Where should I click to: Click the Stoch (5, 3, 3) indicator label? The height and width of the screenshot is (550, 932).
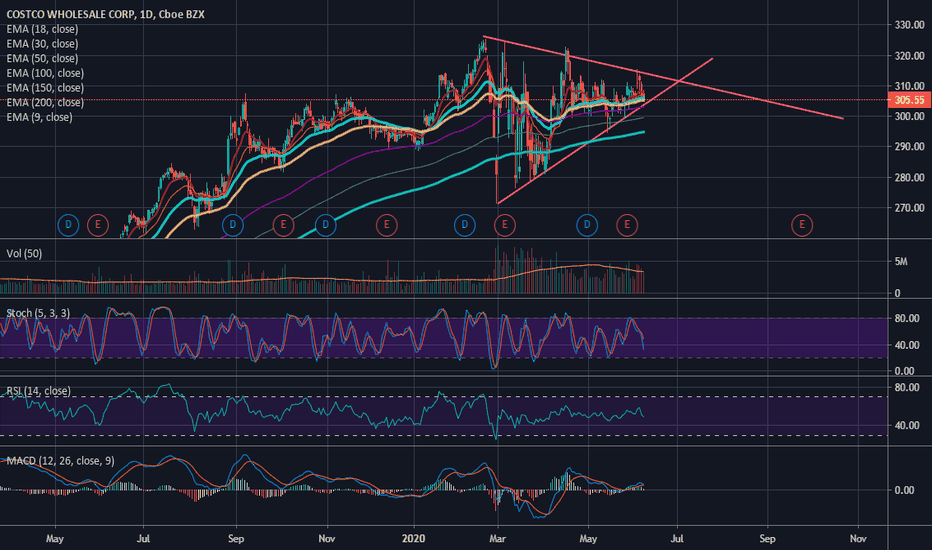pos(38,313)
